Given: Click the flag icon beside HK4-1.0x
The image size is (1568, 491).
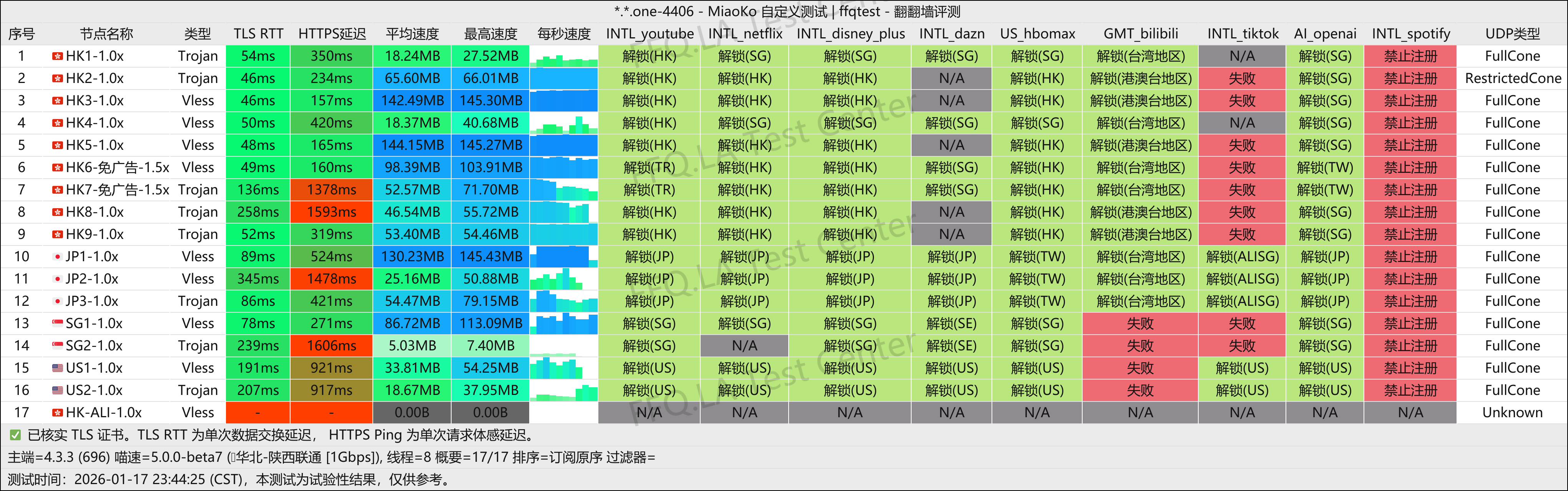Looking at the screenshot, I should [x=57, y=123].
